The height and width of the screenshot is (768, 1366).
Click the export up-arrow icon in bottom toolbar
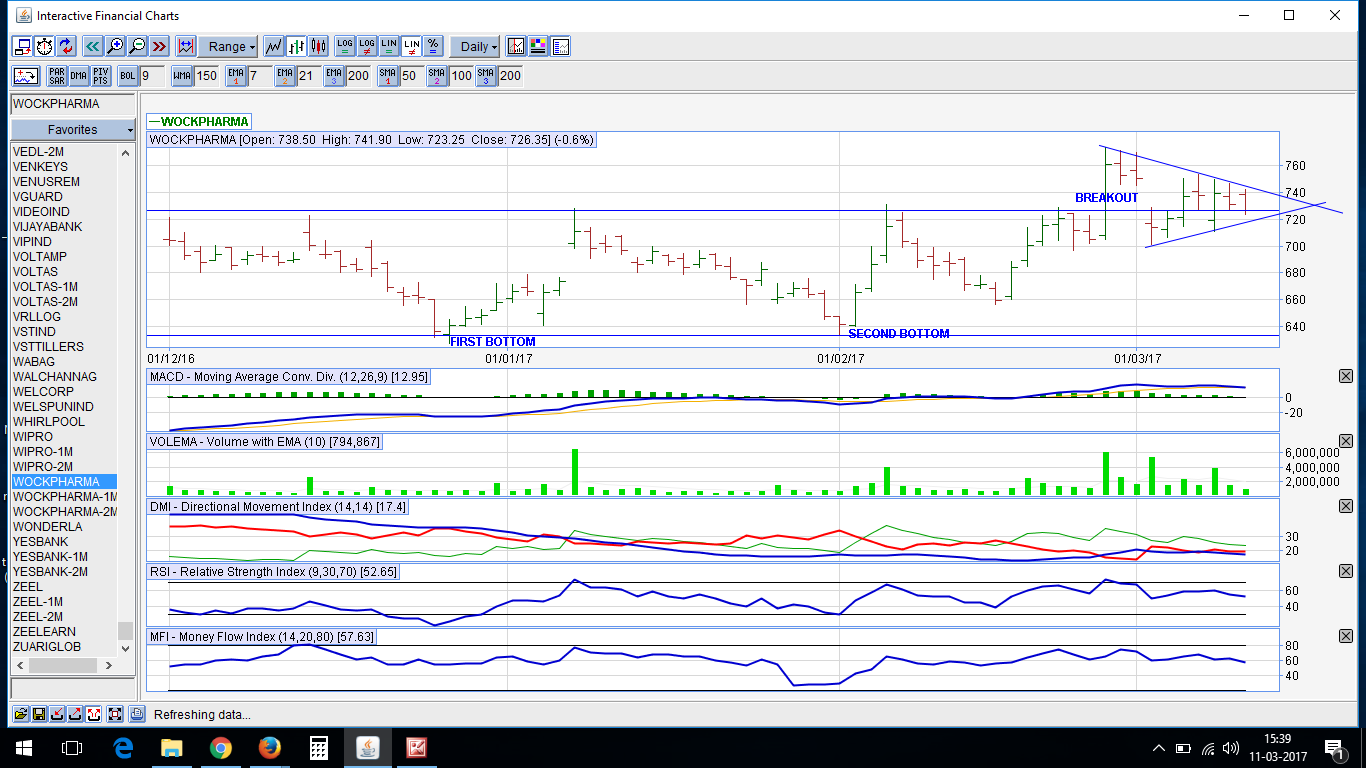pyautogui.click(x=75, y=714)
